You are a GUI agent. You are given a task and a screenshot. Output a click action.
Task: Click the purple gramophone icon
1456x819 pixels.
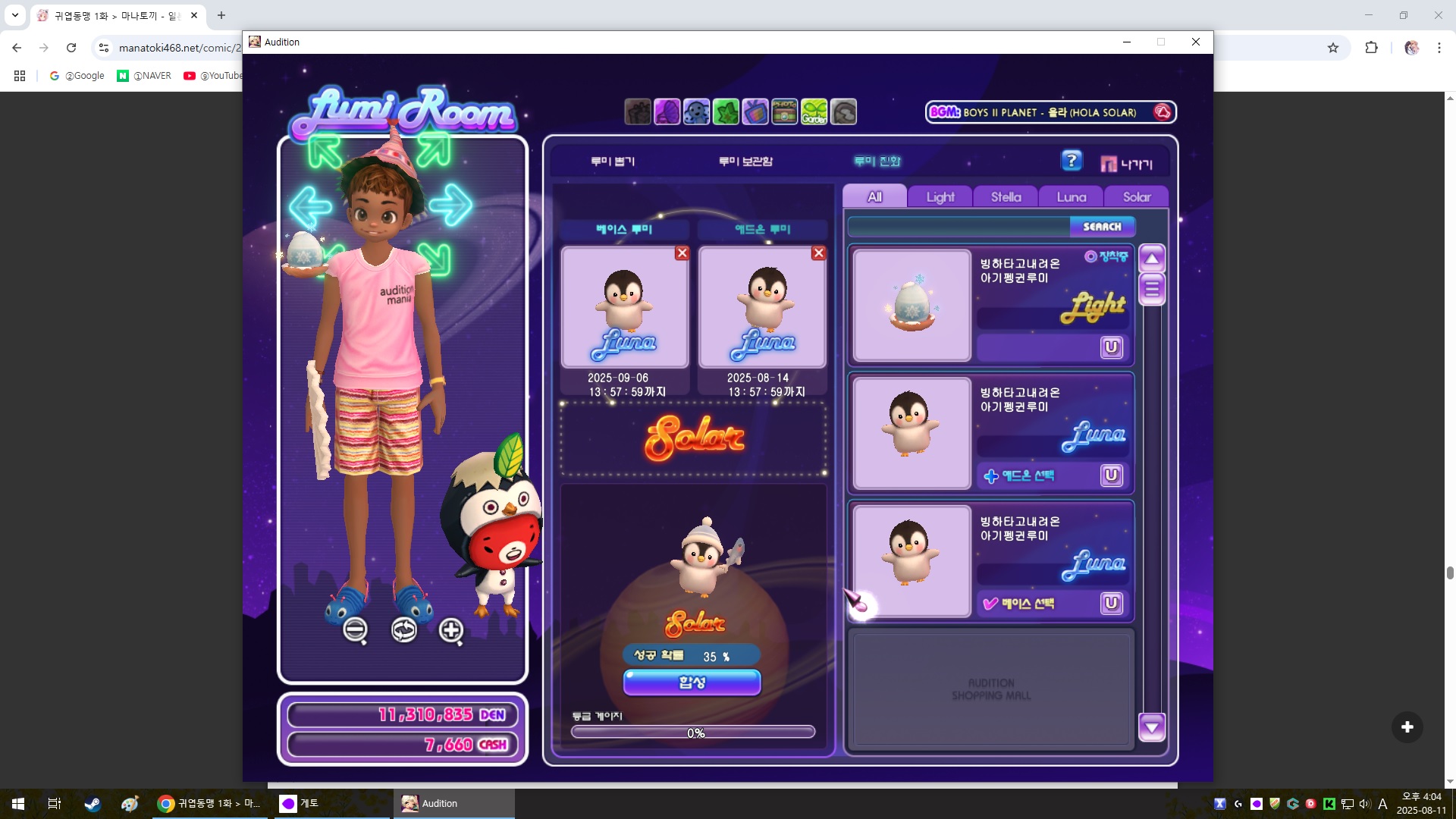667,112
